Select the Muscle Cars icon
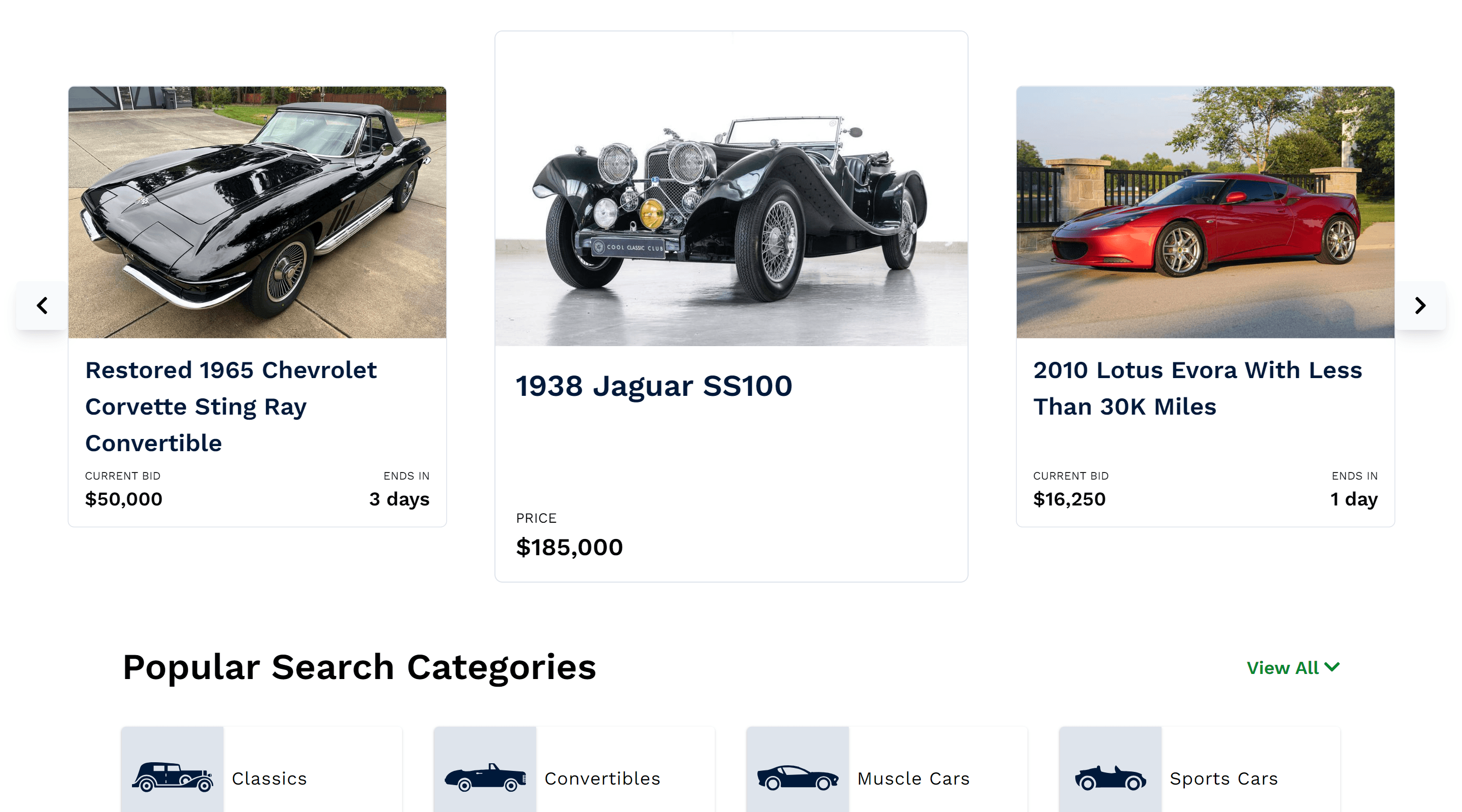The height and width of the screenshot is (812, 1462). 798,778
